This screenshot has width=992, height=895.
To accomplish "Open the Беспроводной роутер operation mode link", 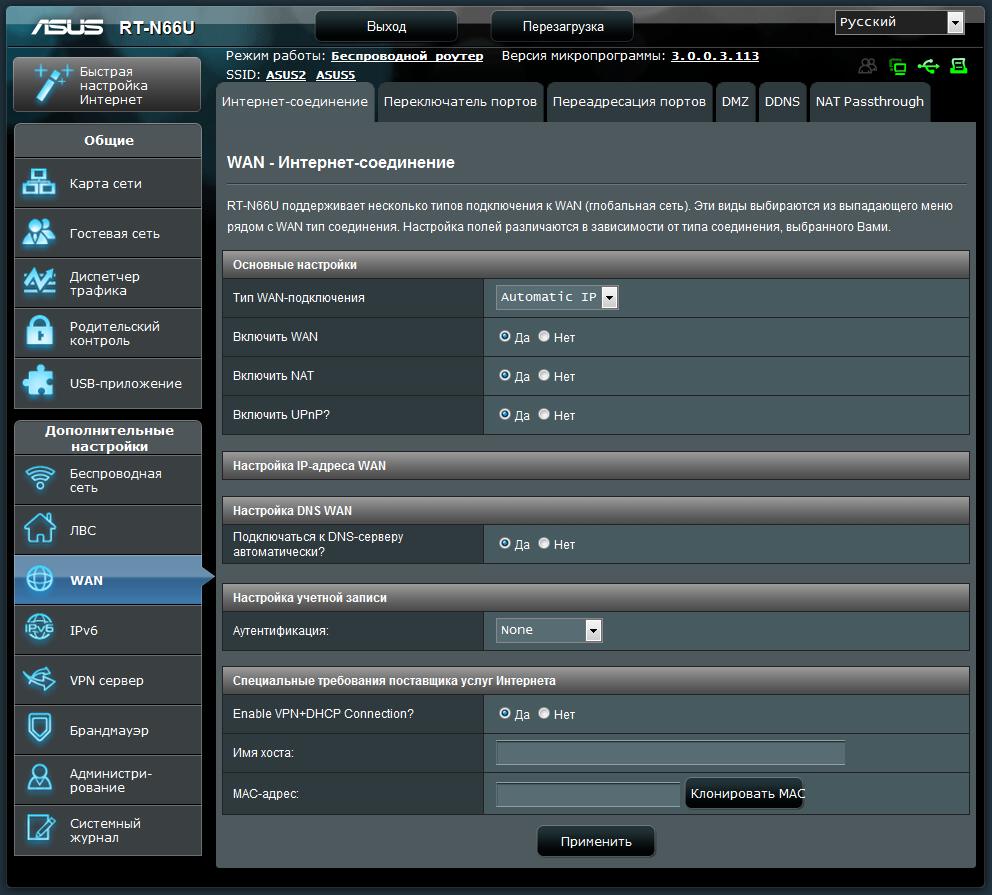I will tap(407, 56).
